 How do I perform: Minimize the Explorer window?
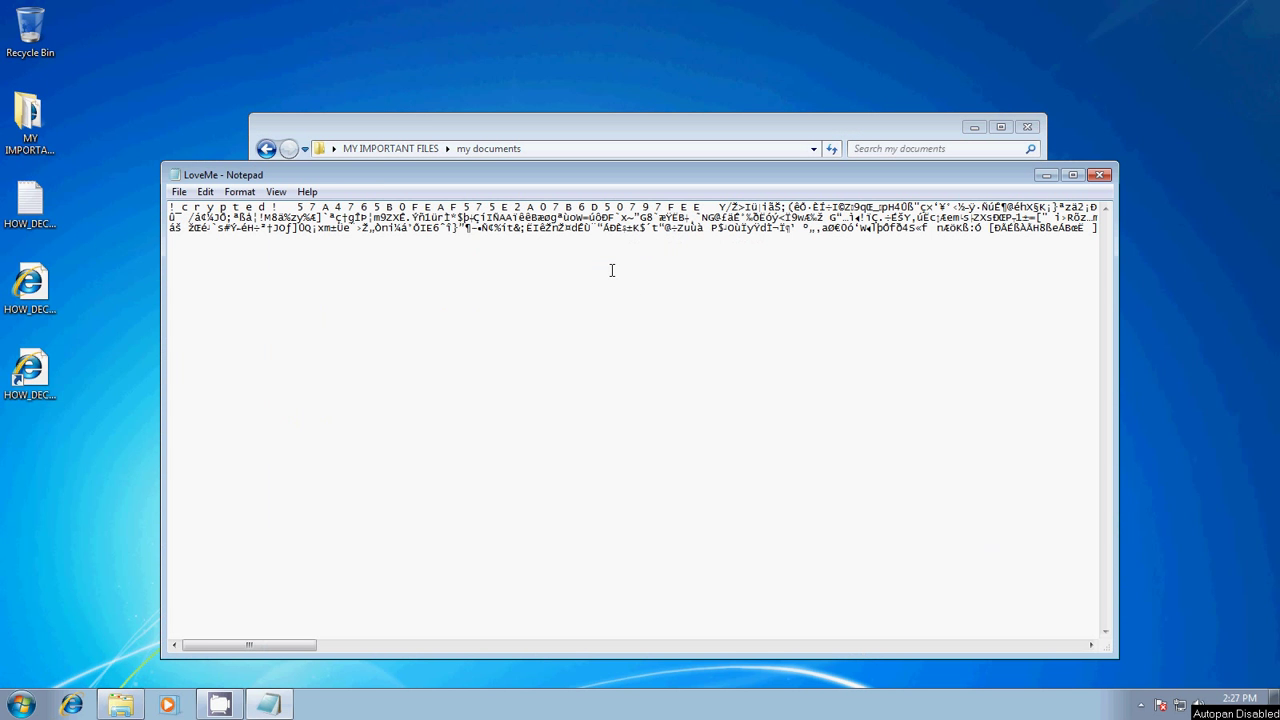975,127
